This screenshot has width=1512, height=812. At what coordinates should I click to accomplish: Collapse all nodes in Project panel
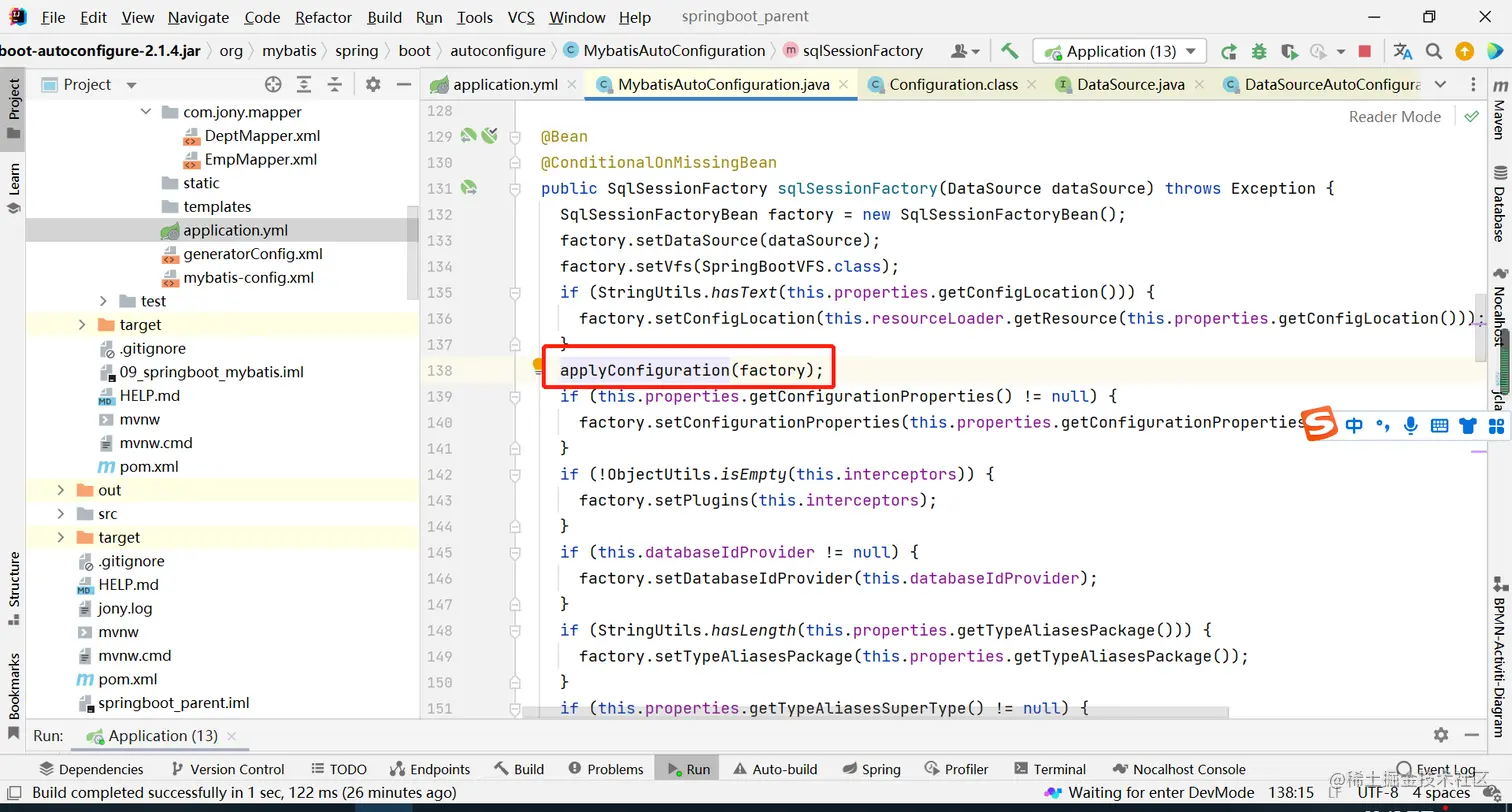[335, 85]
